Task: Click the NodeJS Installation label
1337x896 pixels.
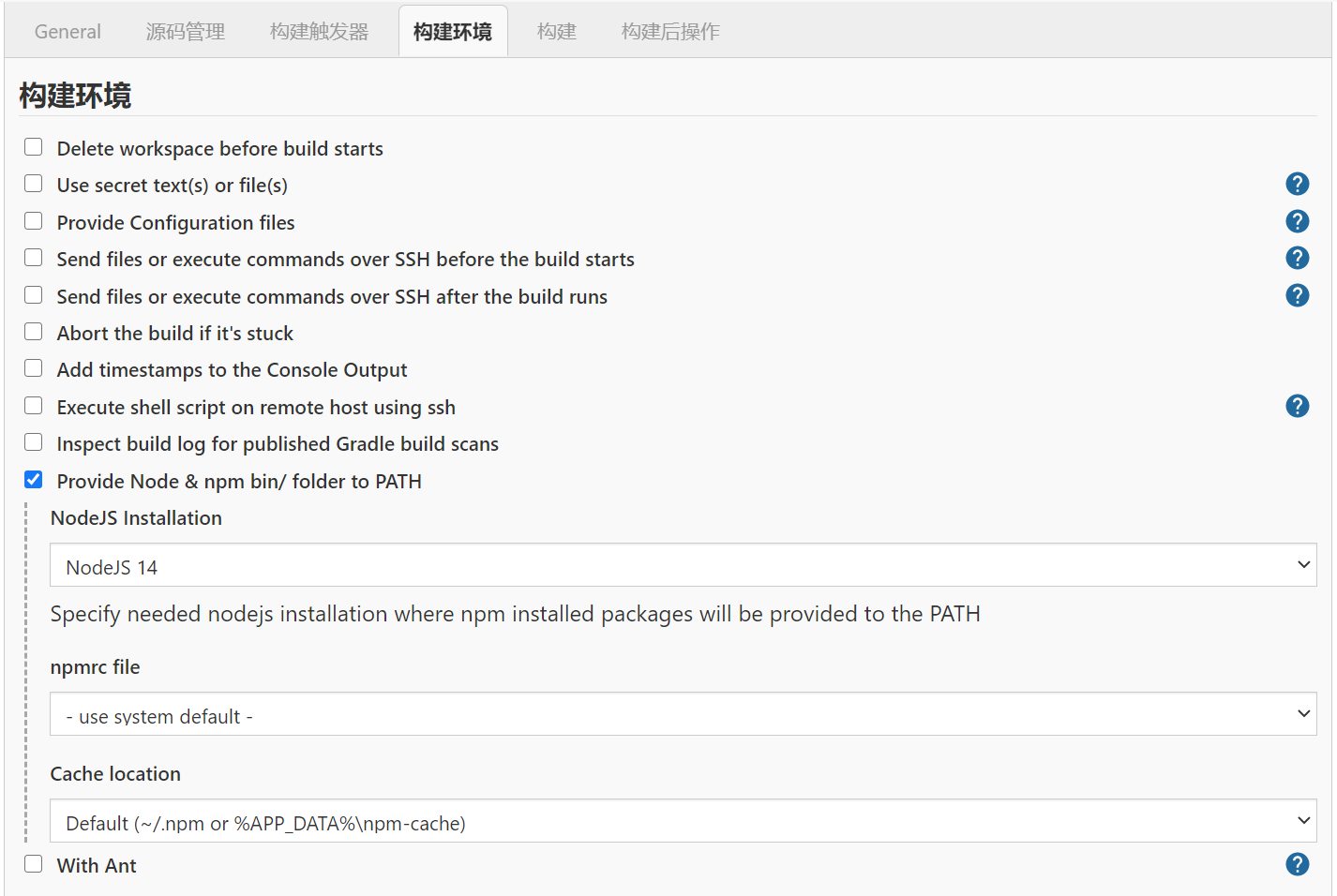Action: (x=136, y=518)
